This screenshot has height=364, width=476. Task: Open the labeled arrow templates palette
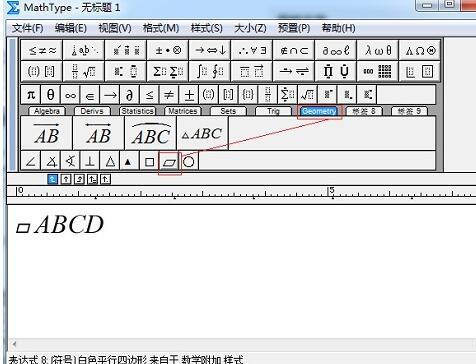pyautogui.click(x=294, y=71)
